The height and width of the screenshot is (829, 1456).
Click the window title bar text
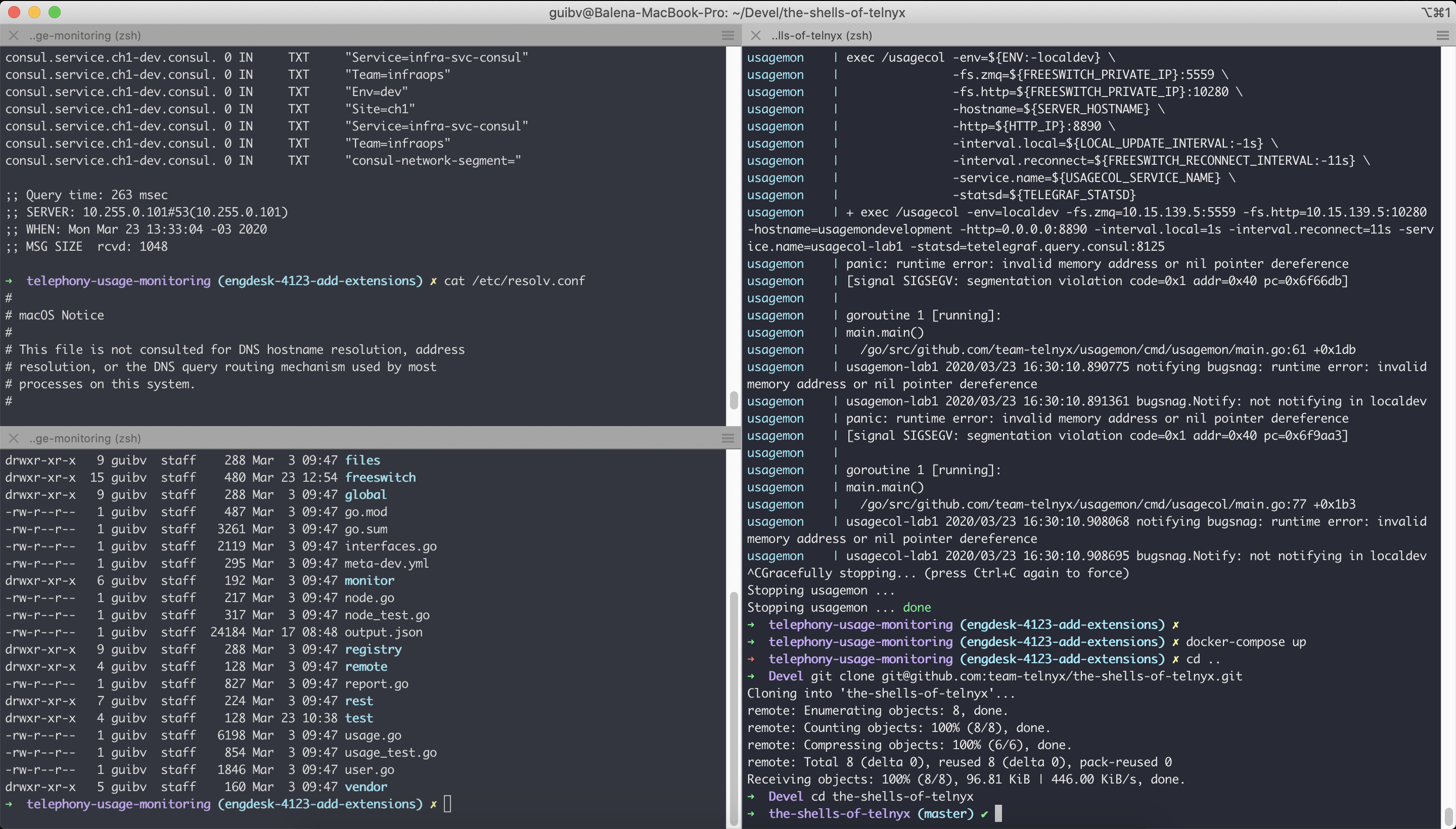726,12
